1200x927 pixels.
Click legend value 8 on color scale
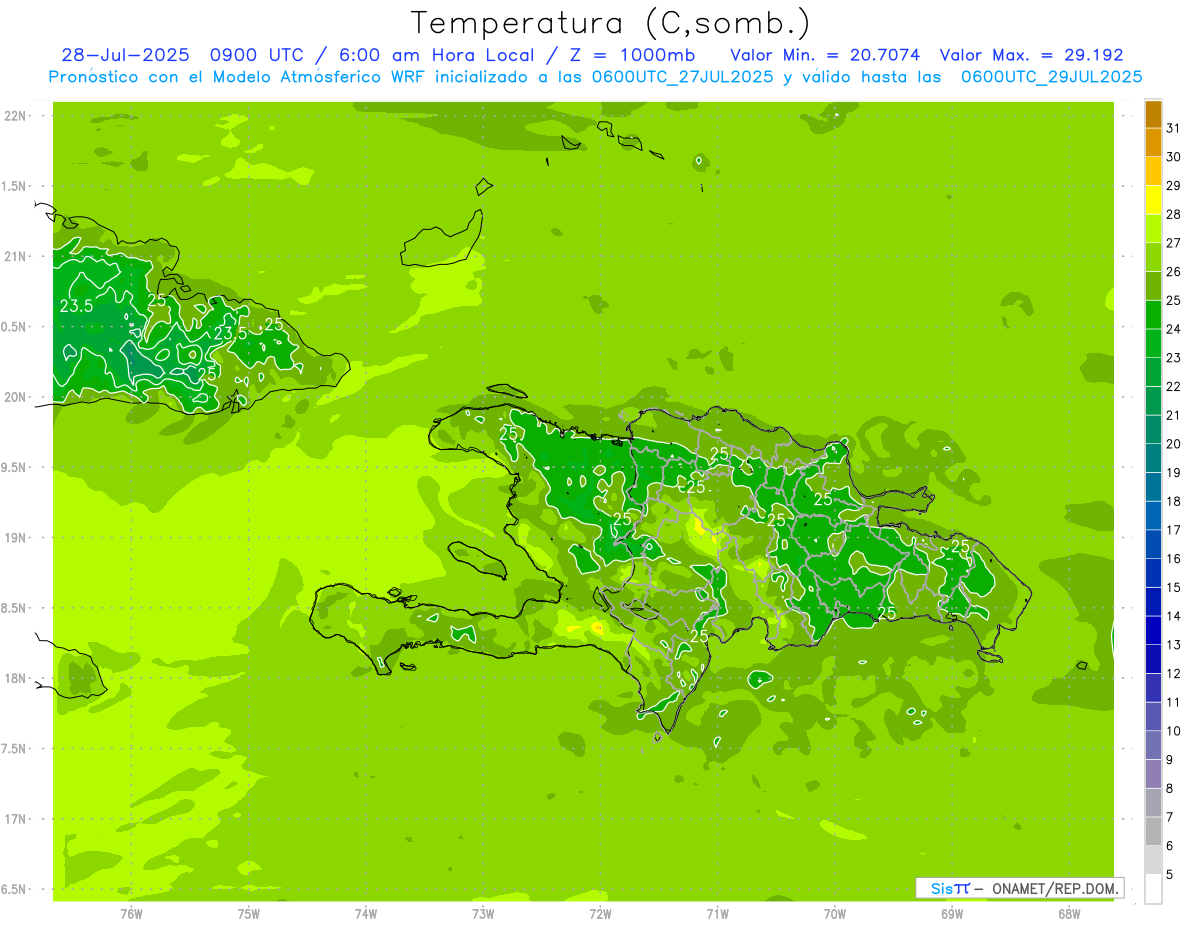[1170, 789]
